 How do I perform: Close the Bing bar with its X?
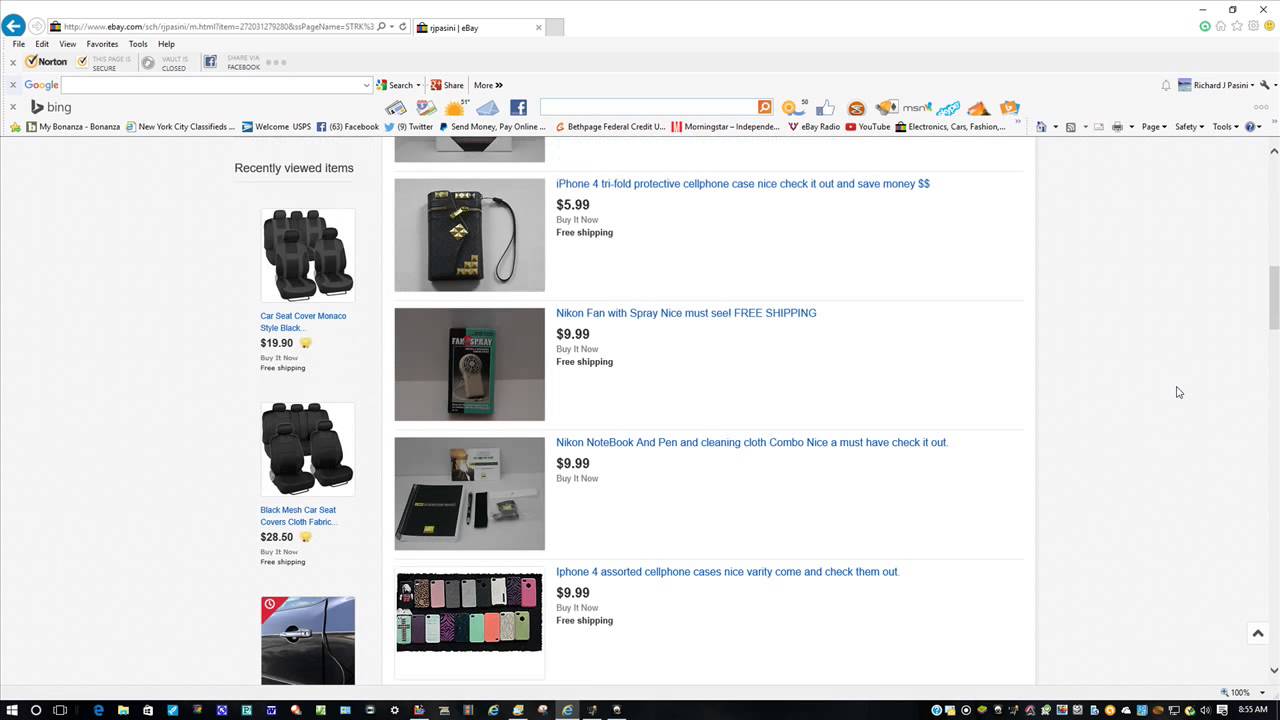coord(13,107)
